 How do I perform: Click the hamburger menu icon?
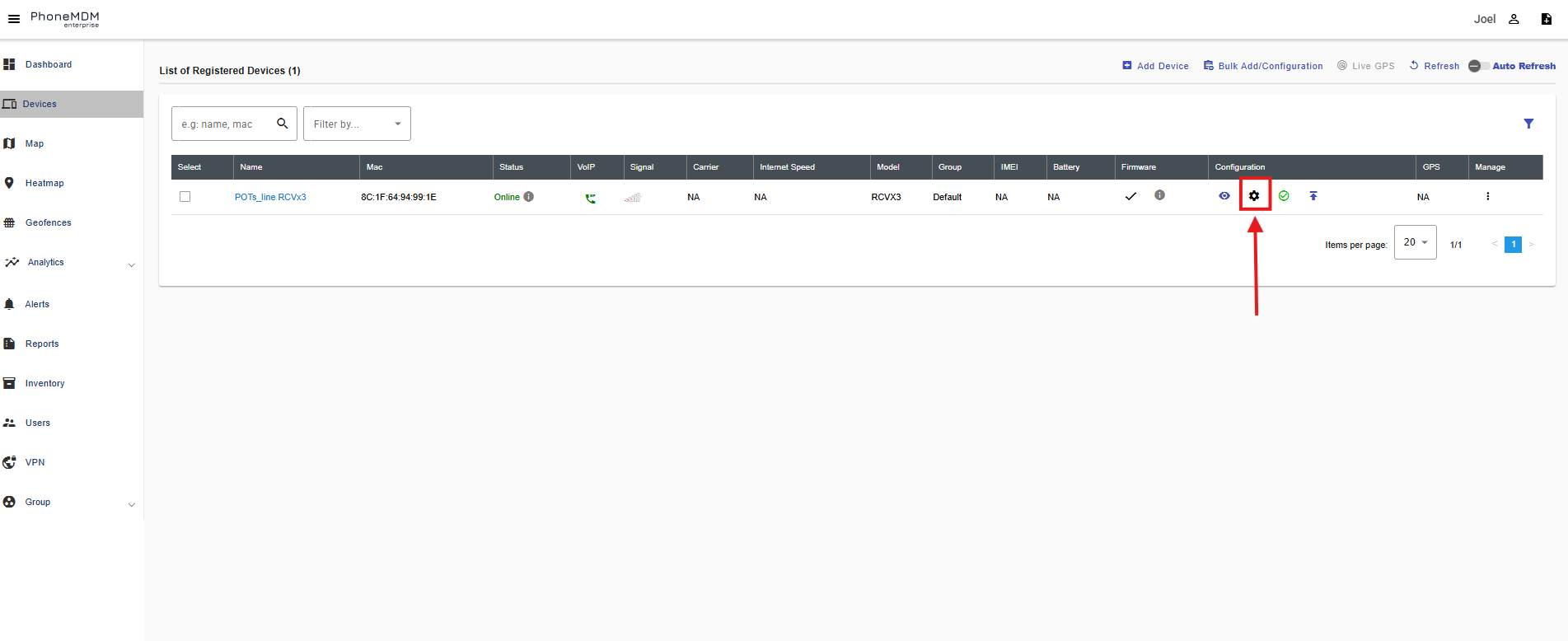tap(14, 19)
